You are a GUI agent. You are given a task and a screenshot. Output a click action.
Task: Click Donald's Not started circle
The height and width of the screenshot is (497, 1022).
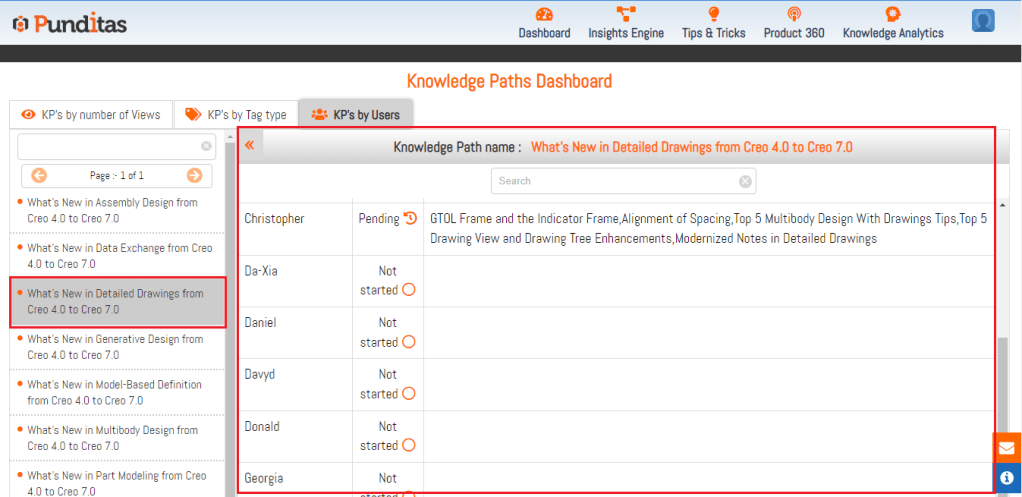(x=408, y=446)
